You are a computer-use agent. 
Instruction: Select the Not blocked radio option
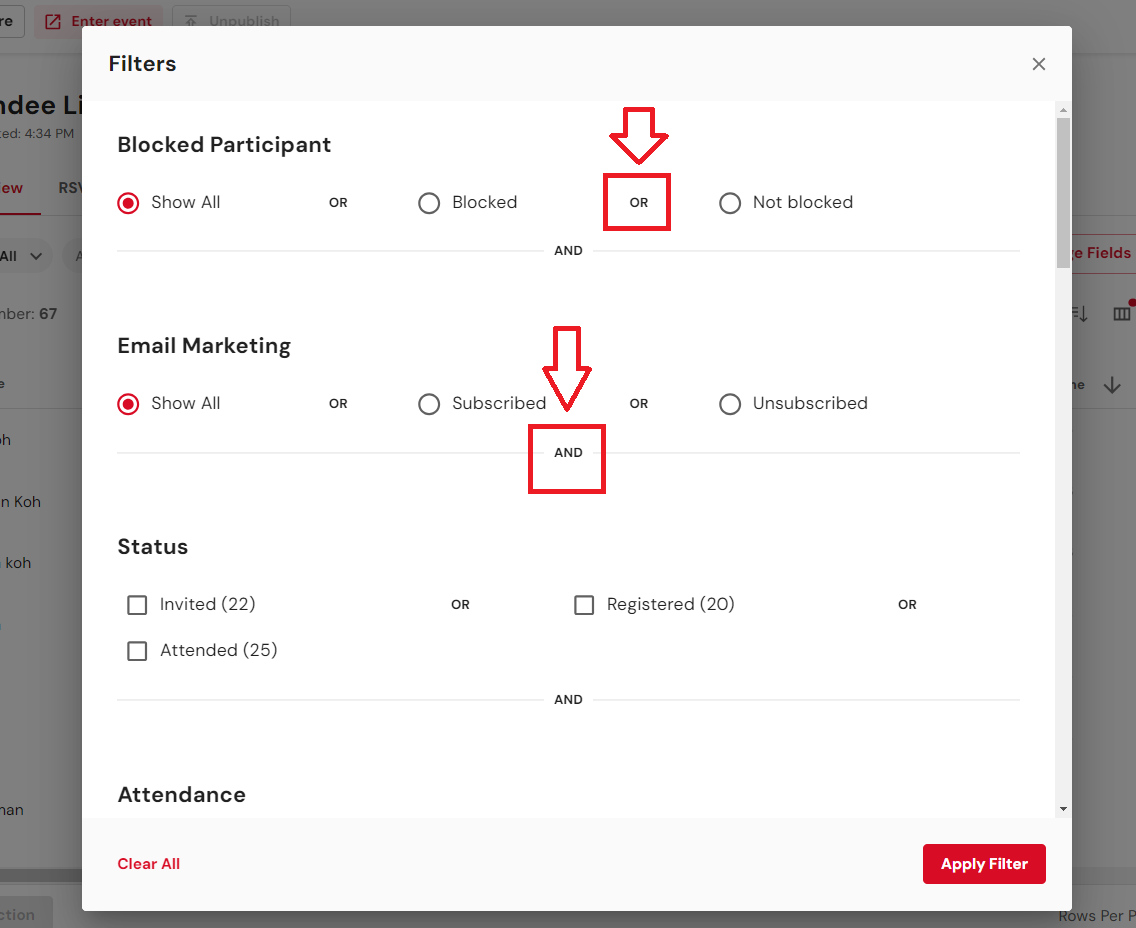pyautogui.click(x=730, y=203)
